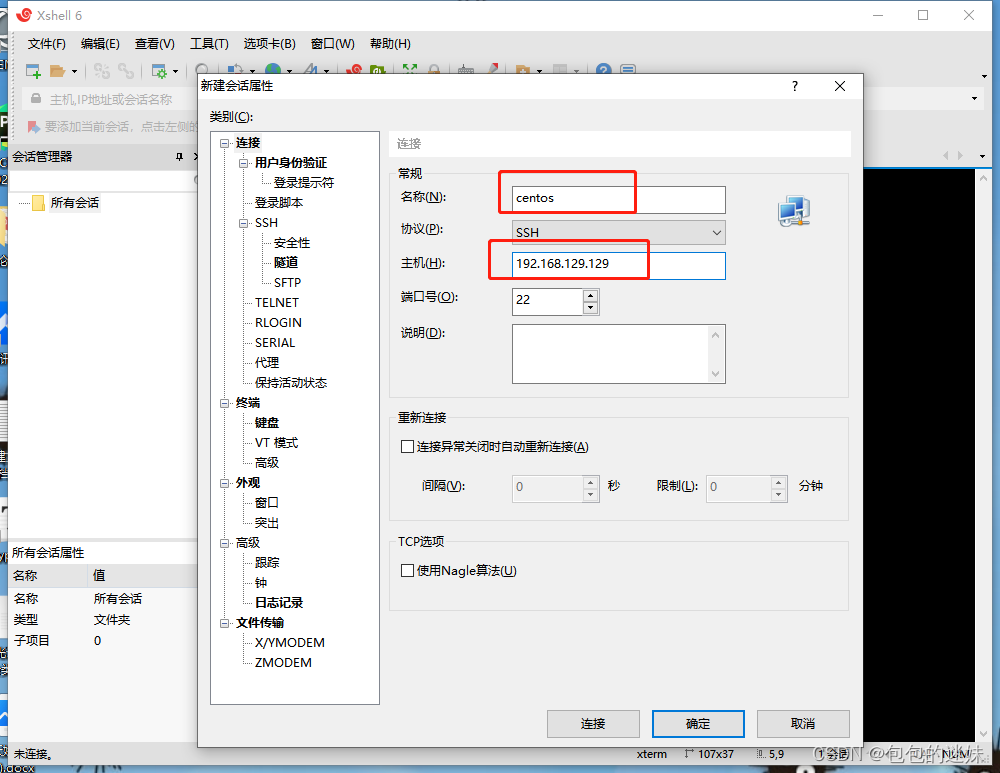The height and width of the screenshot is (773, 1000).
Task: Click the tab scroll right arrow
Action: click(x=960, y=156)
